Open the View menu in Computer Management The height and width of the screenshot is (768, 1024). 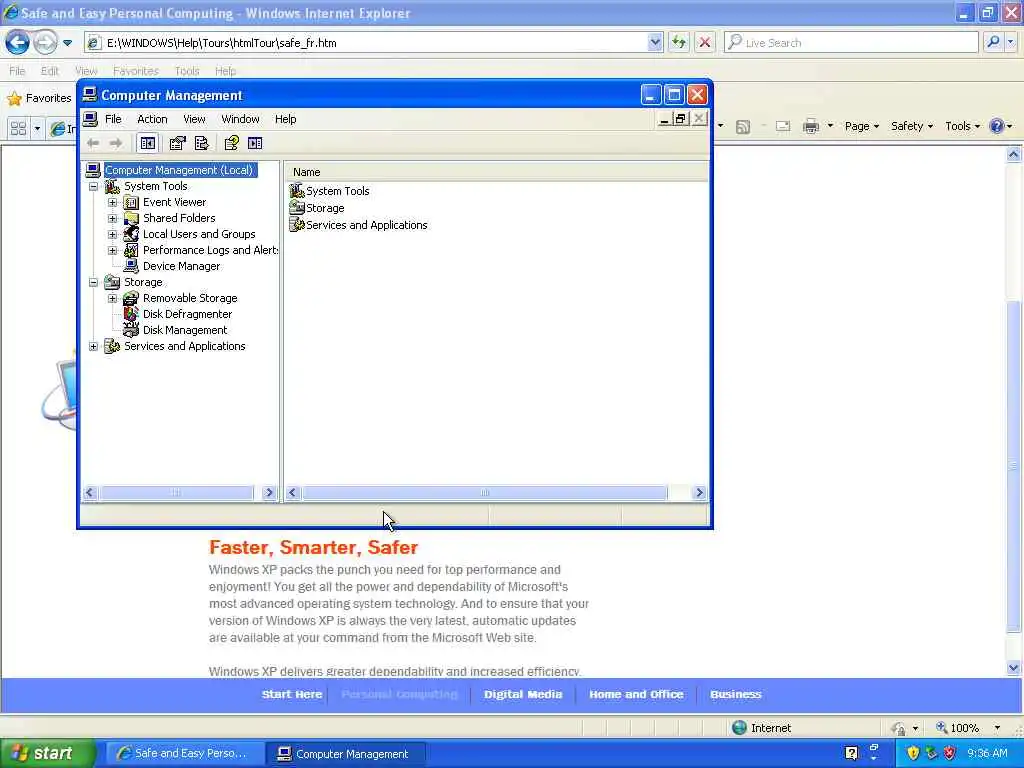pyautogui.click(x=194, y=119)
